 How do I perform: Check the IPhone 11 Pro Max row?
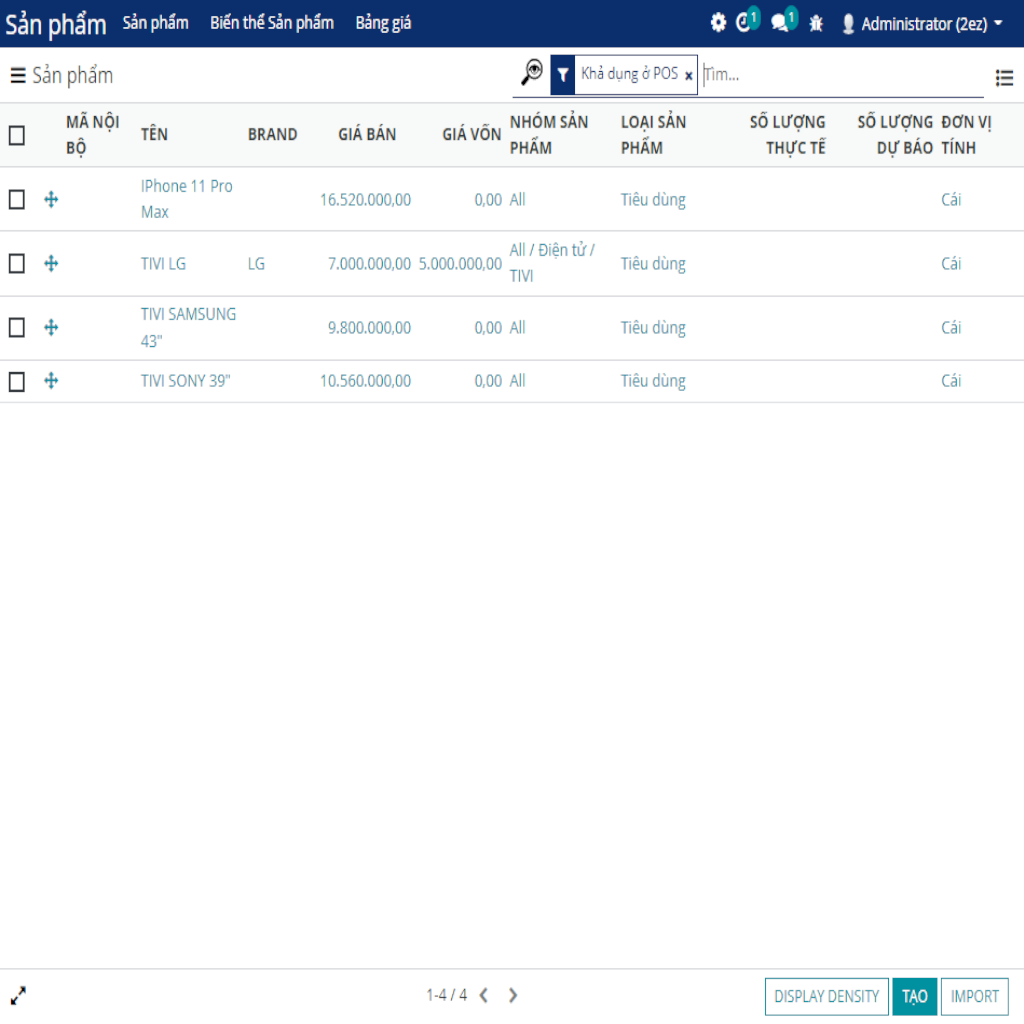click(17, 200)
